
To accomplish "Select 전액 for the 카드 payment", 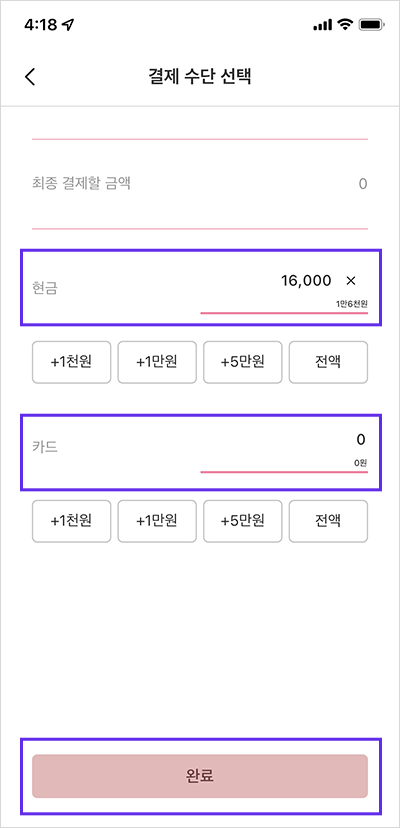I will click(328, 521).
